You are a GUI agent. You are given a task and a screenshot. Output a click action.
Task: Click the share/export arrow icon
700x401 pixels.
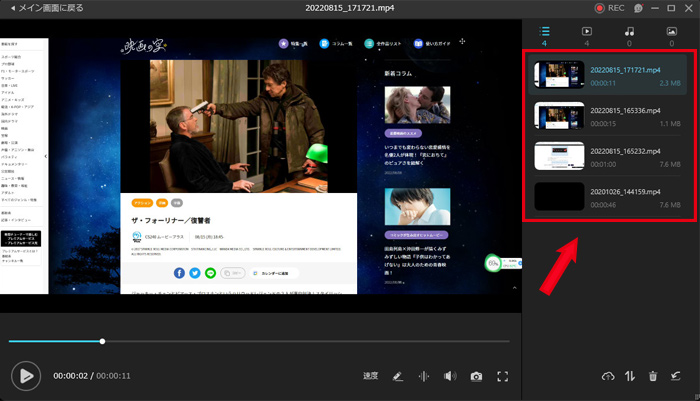point(676,376)
